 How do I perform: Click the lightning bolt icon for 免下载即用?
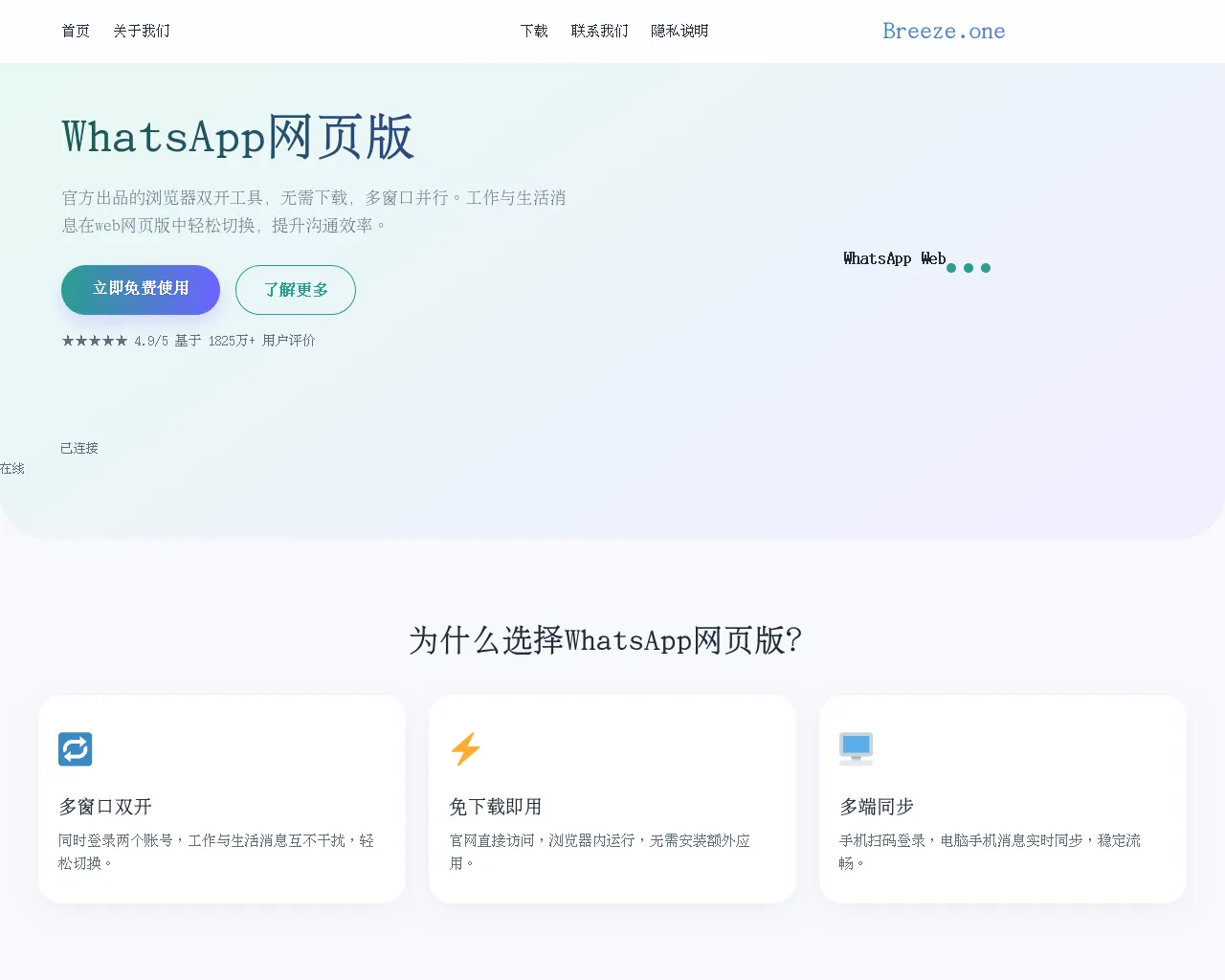pyautogui.click(x=466, y=748)
